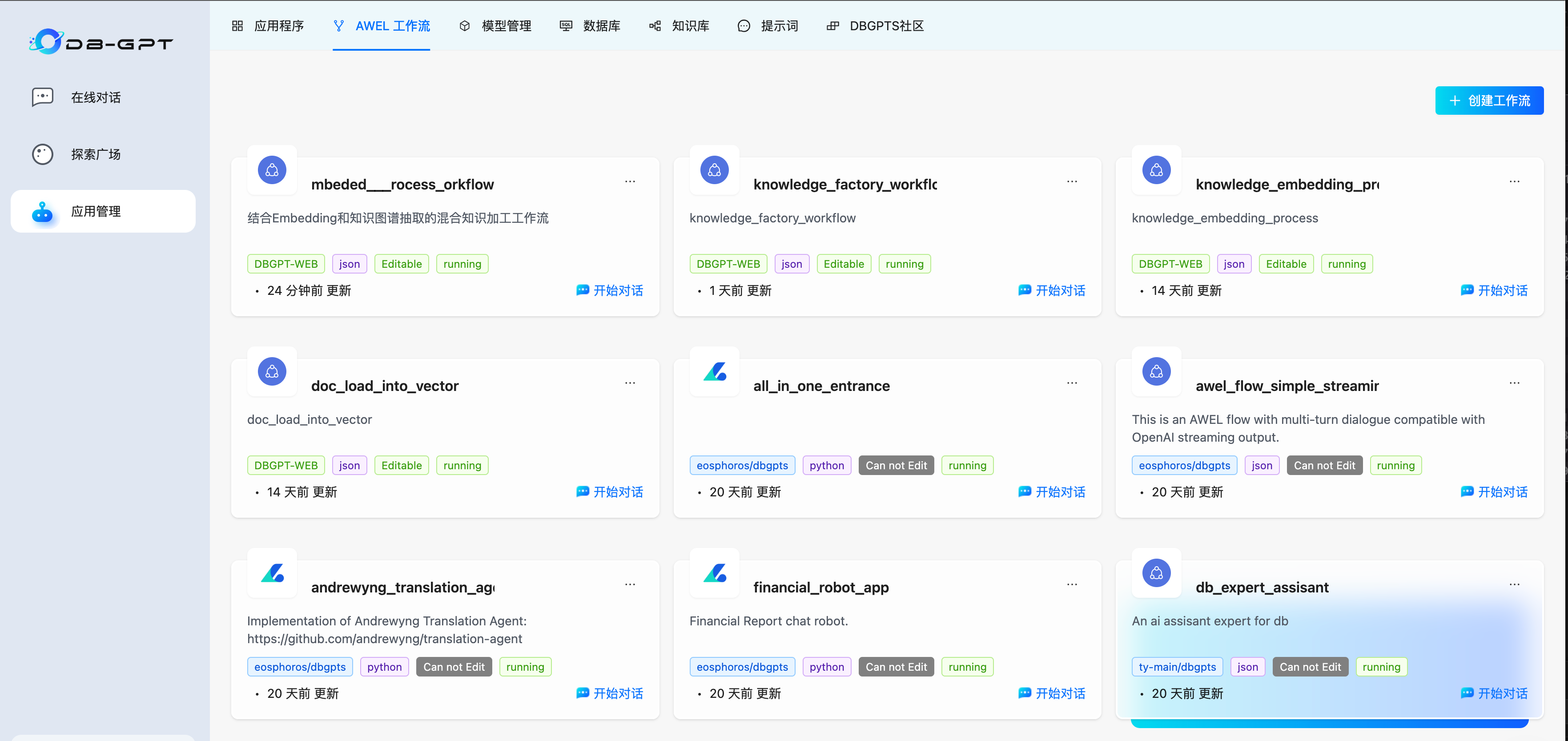Screen dimensions: 1568x741
Task: Click financial_robot_app card logo icon
Action: [714, 573]
